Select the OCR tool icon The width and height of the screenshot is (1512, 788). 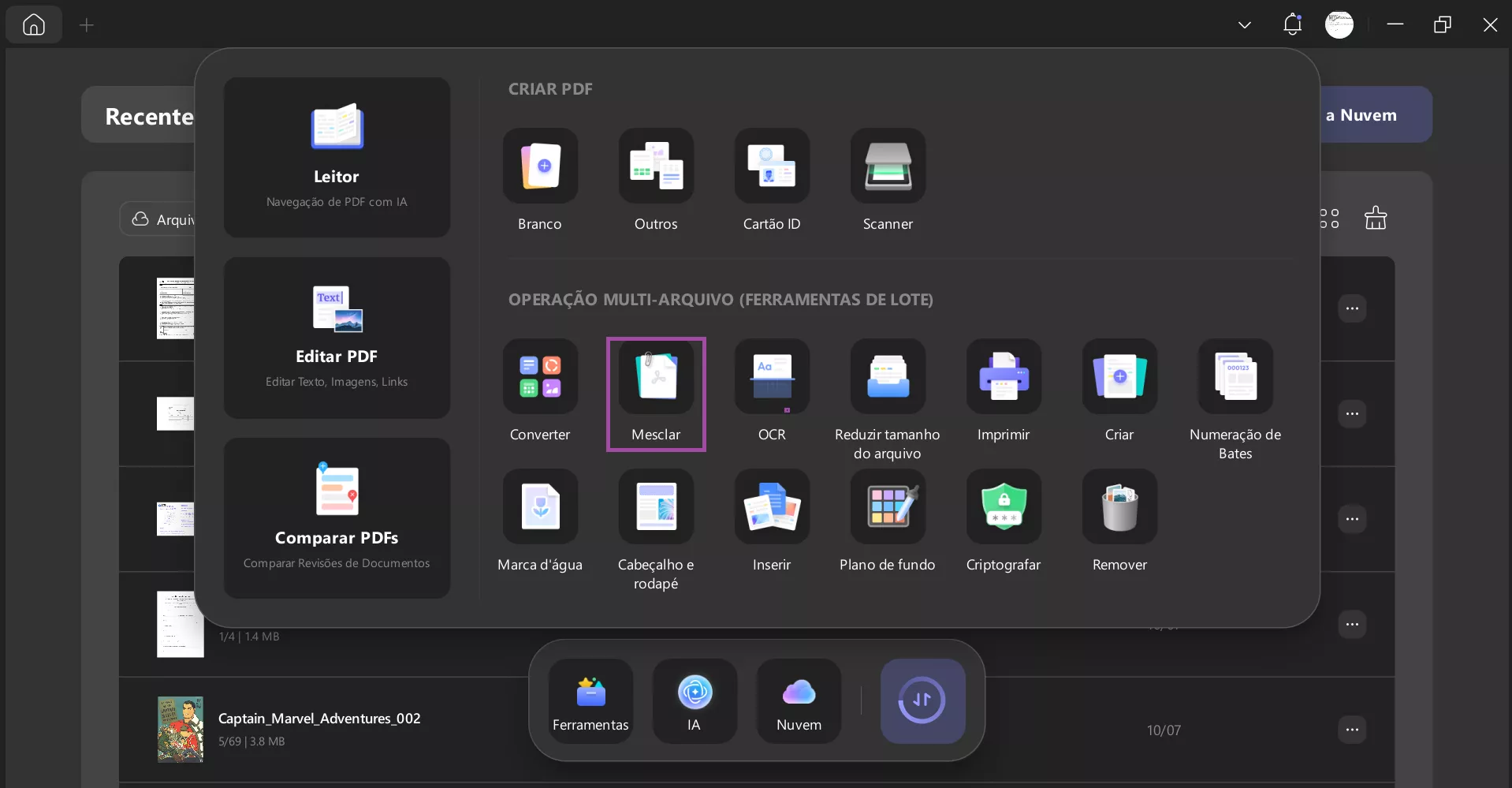click(x=772, y=377)
